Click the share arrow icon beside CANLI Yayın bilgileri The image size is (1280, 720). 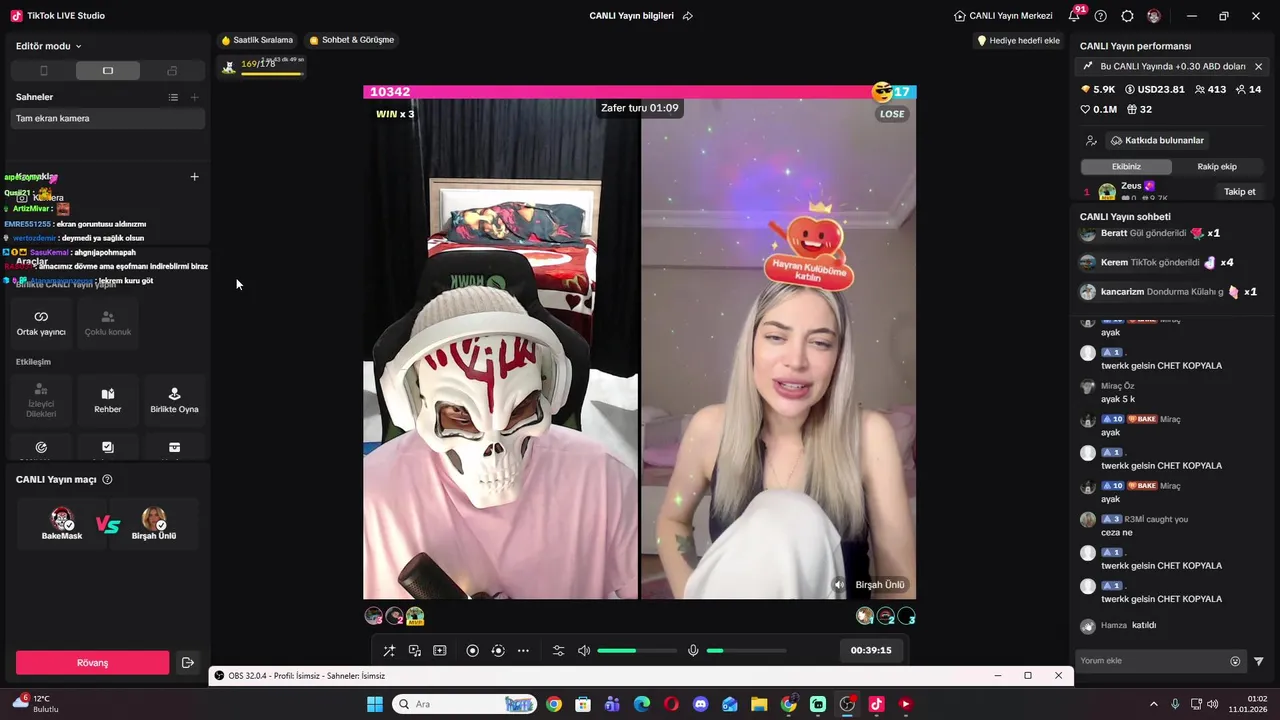point(688,16)
